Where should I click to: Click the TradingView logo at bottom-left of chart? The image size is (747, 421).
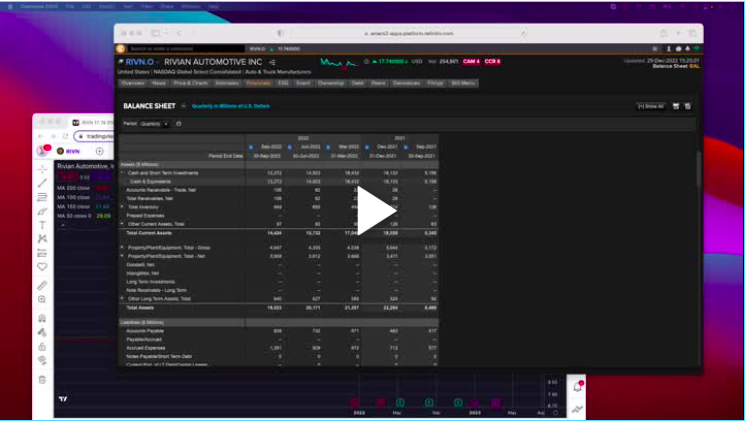click(x=63, y=399)
